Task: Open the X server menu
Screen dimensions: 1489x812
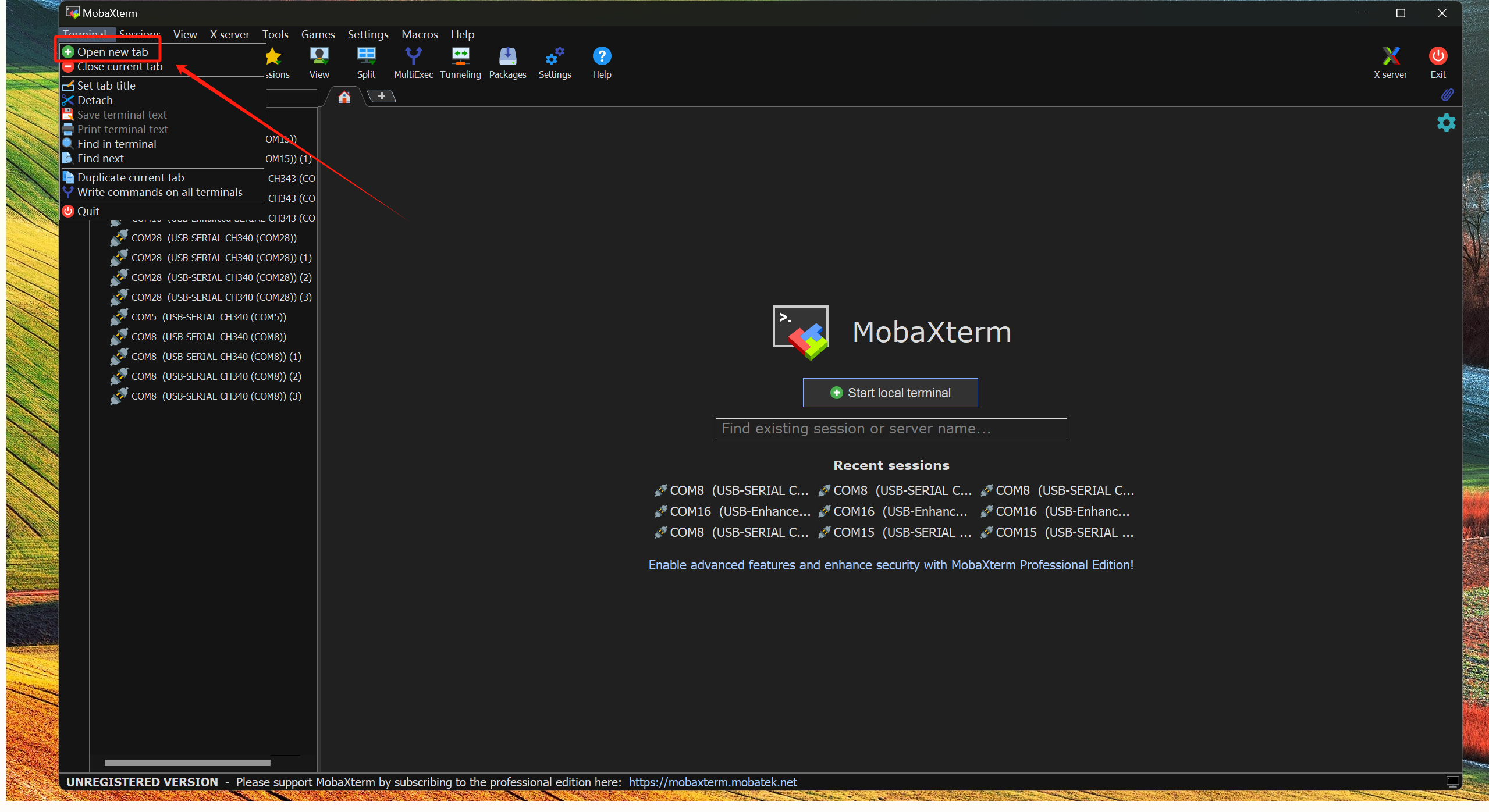Action: [x=229, y=34]
